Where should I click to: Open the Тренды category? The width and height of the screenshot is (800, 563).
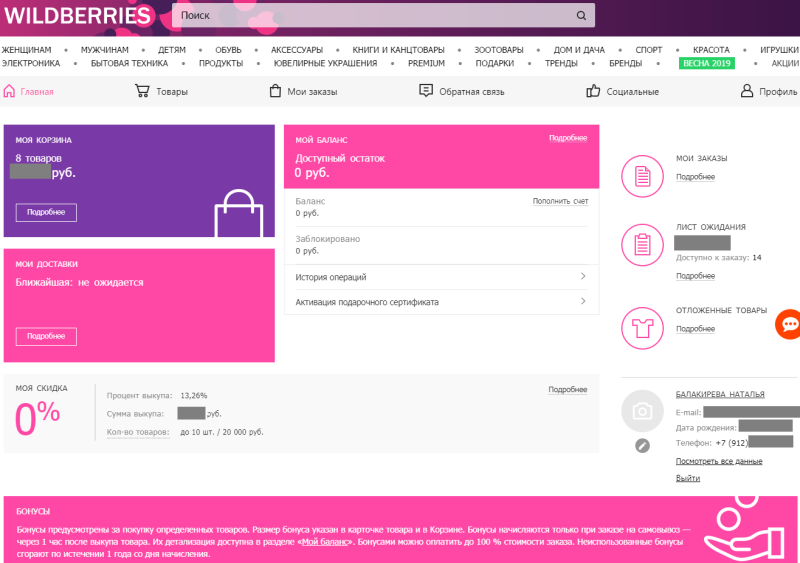(561, 63)
